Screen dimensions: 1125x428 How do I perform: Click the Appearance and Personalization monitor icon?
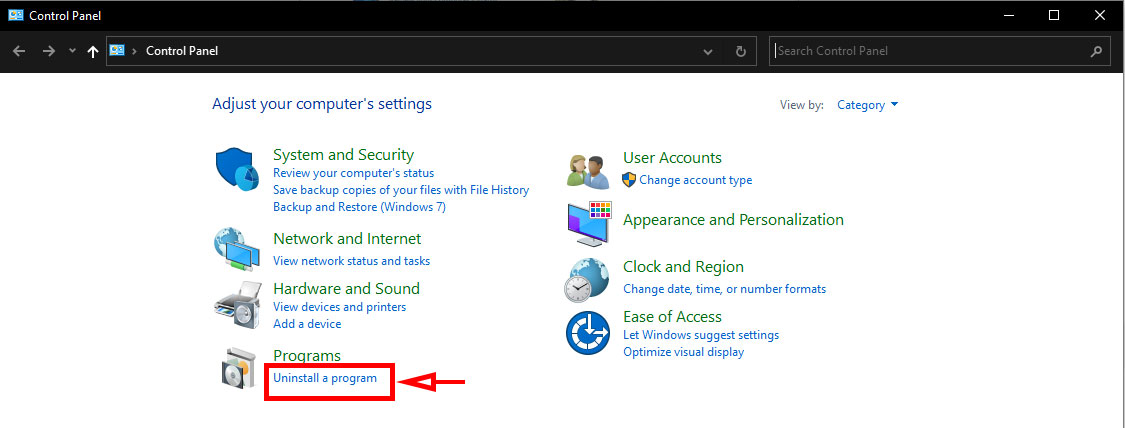[x=588, y=224]
